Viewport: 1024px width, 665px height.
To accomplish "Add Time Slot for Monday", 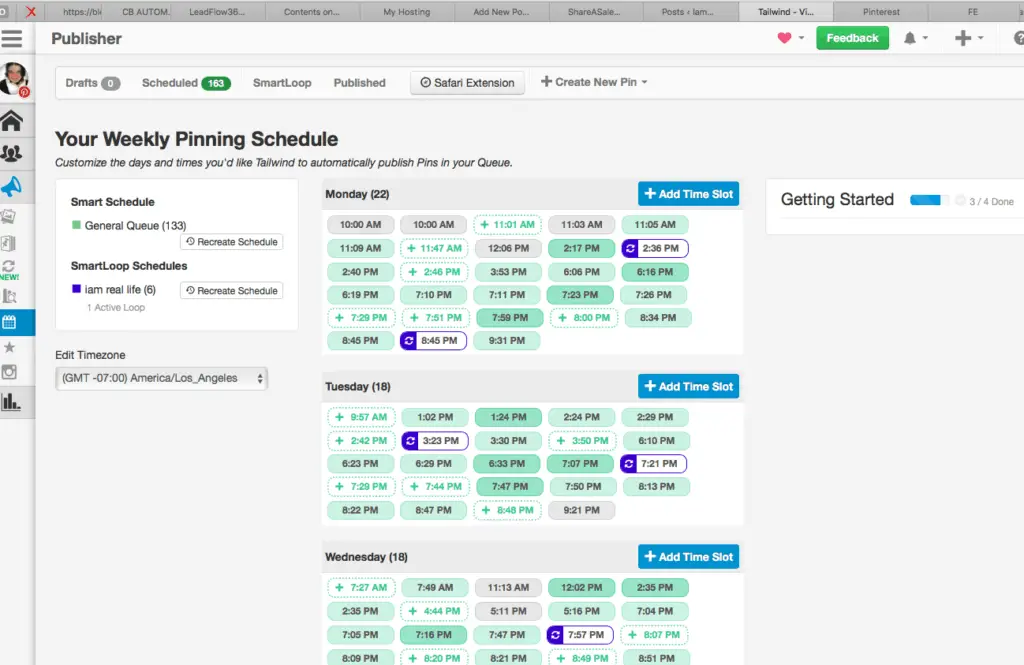I will (x=688, y=194).
